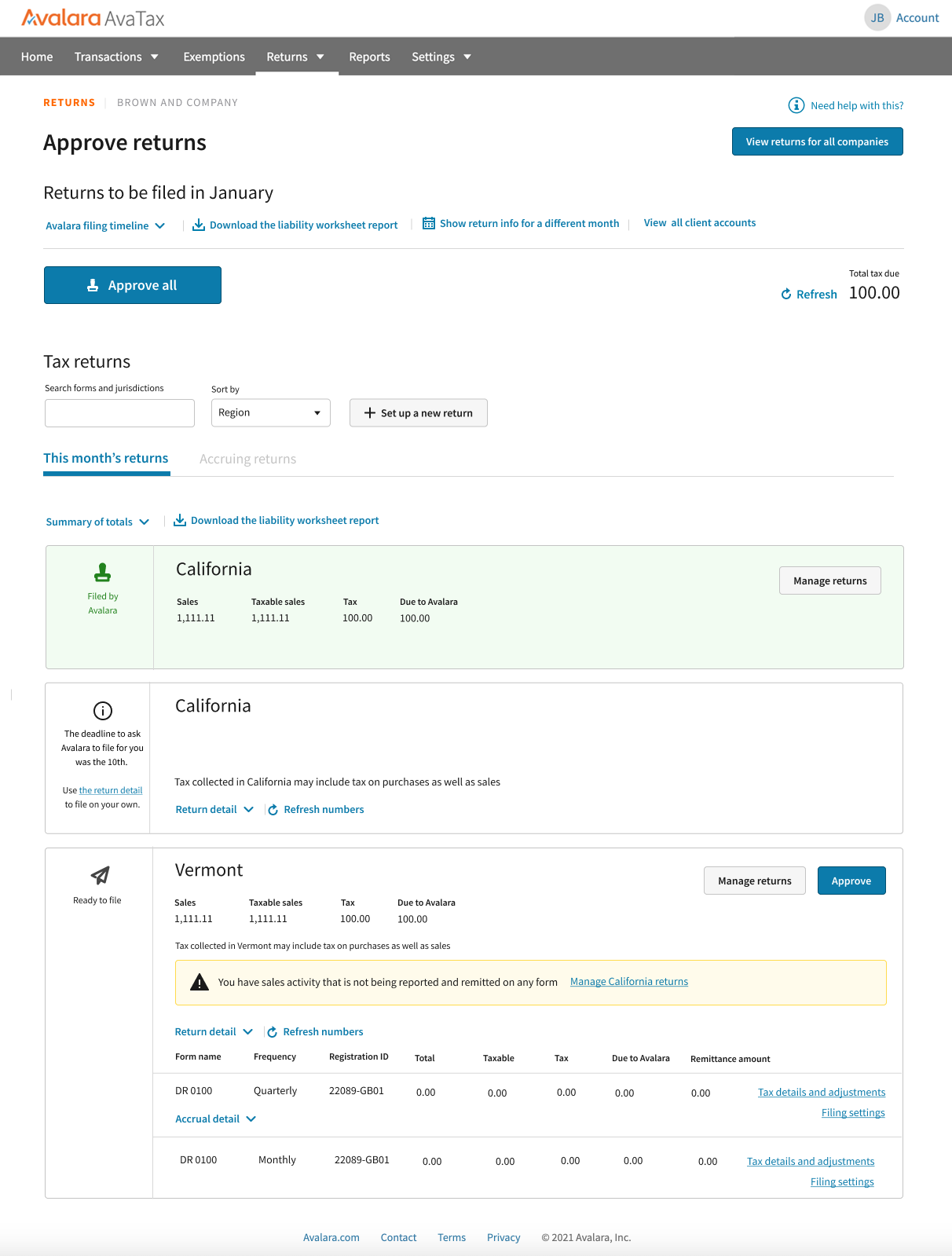Expand the Avalara filing timeline
Screen dimensions: 952x1256
click(105, 225)
